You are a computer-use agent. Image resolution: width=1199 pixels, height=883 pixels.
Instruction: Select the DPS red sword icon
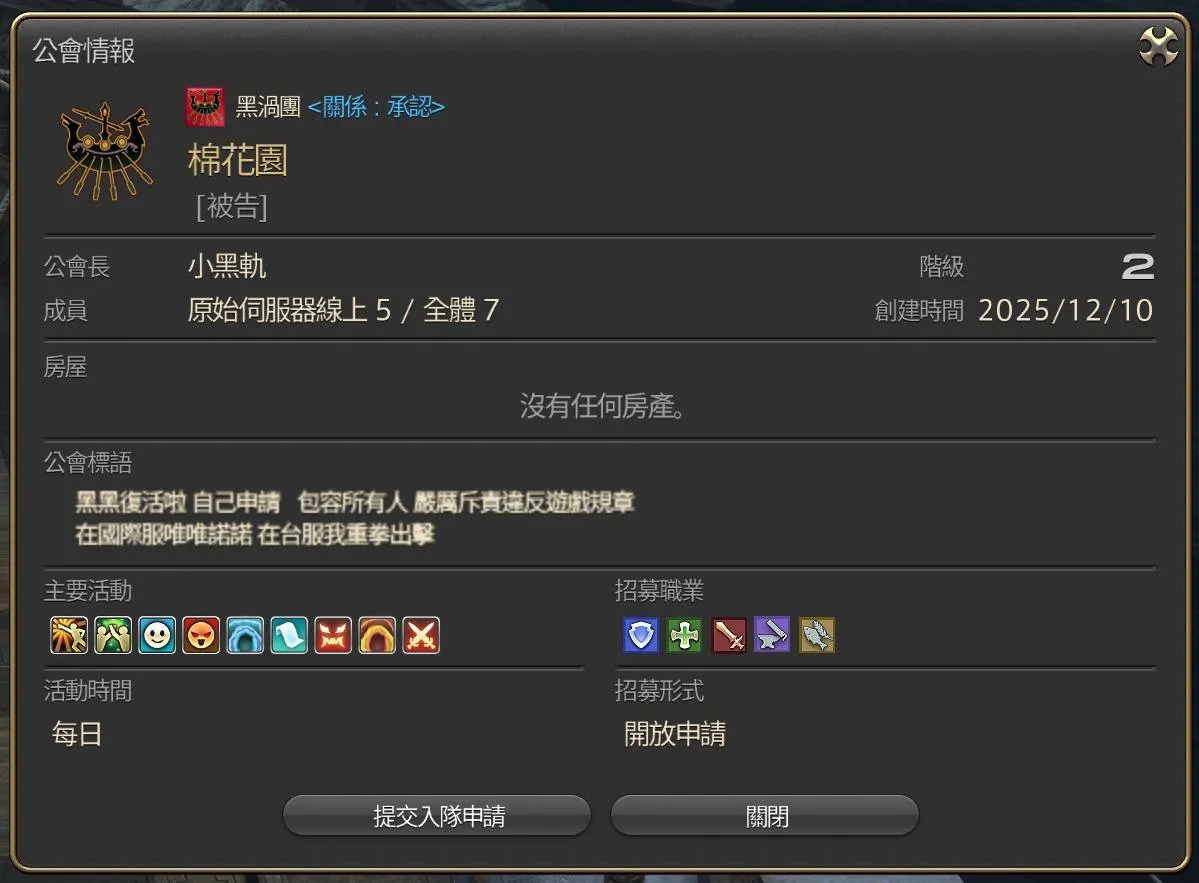pos(729,635)
